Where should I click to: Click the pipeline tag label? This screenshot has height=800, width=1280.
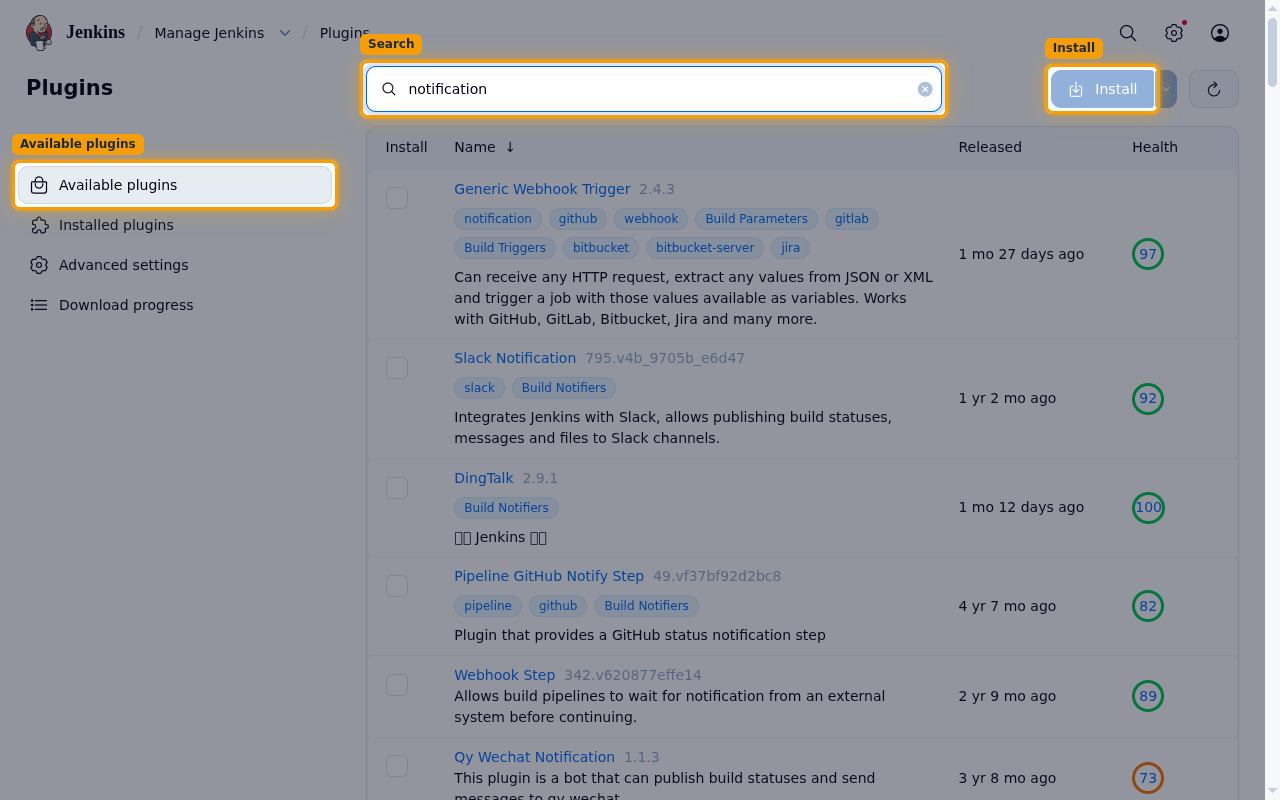[x=488, y=606]
